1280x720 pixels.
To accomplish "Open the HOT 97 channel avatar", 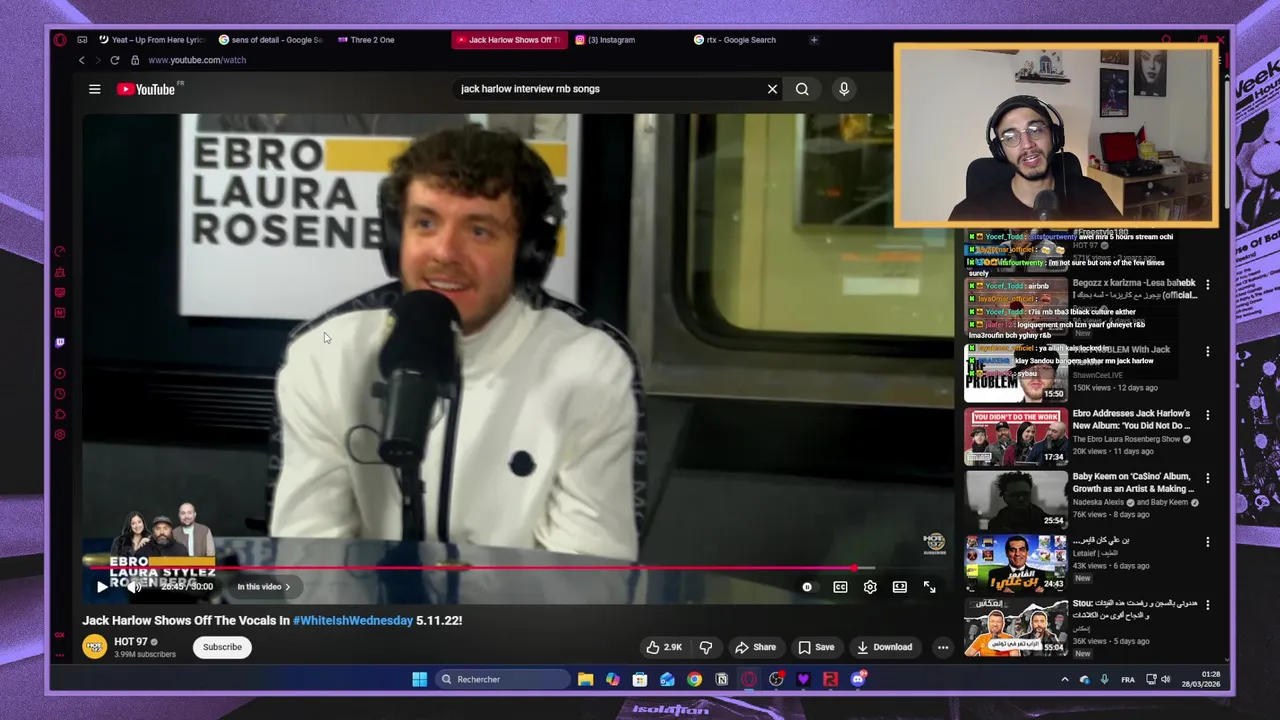I will [95, 647].
